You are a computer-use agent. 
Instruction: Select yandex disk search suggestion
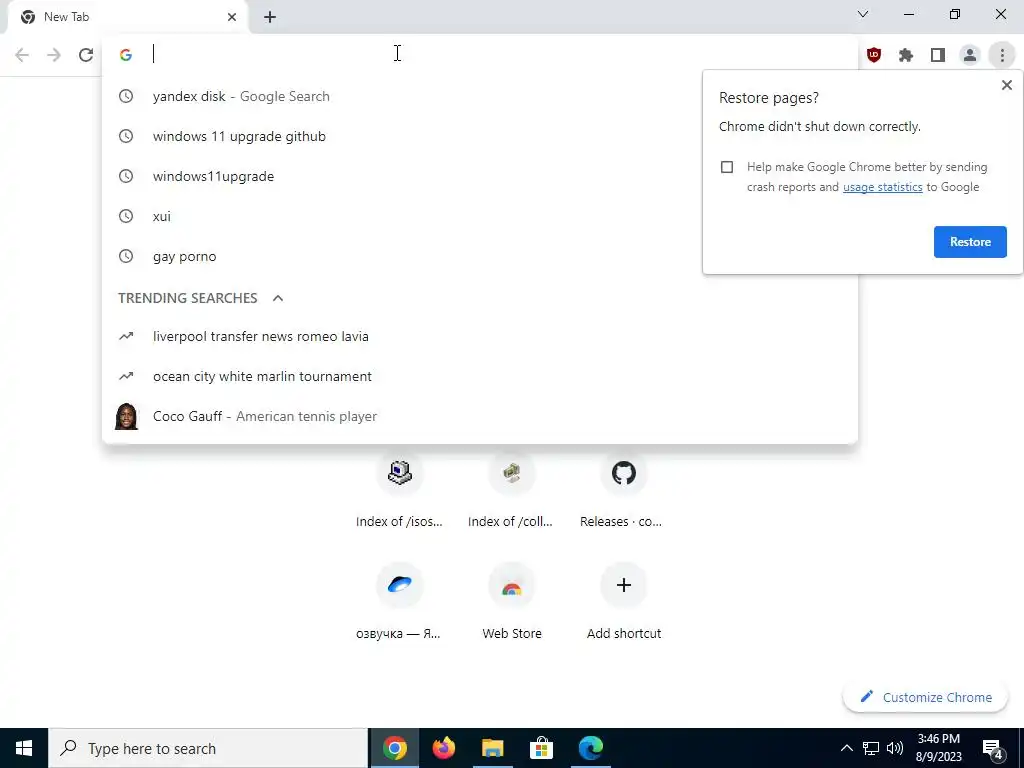(x=479, y=96)
